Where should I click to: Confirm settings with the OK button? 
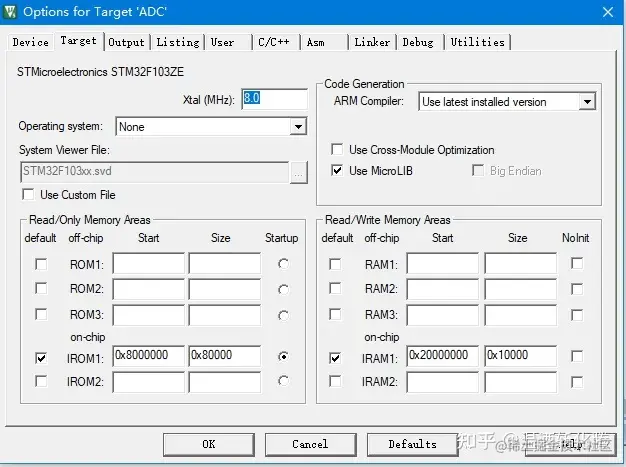coord(209,444)
